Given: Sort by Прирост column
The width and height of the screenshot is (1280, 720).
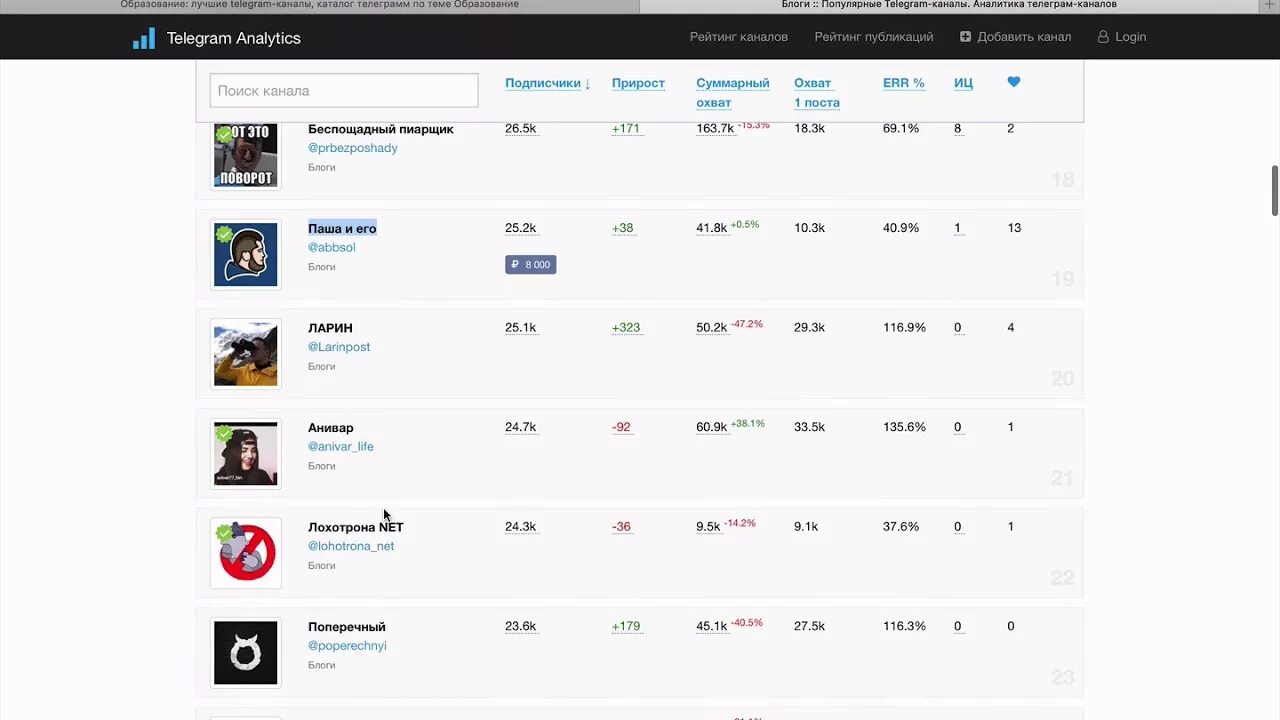Looking at the screenshot, I should [638, 83].
